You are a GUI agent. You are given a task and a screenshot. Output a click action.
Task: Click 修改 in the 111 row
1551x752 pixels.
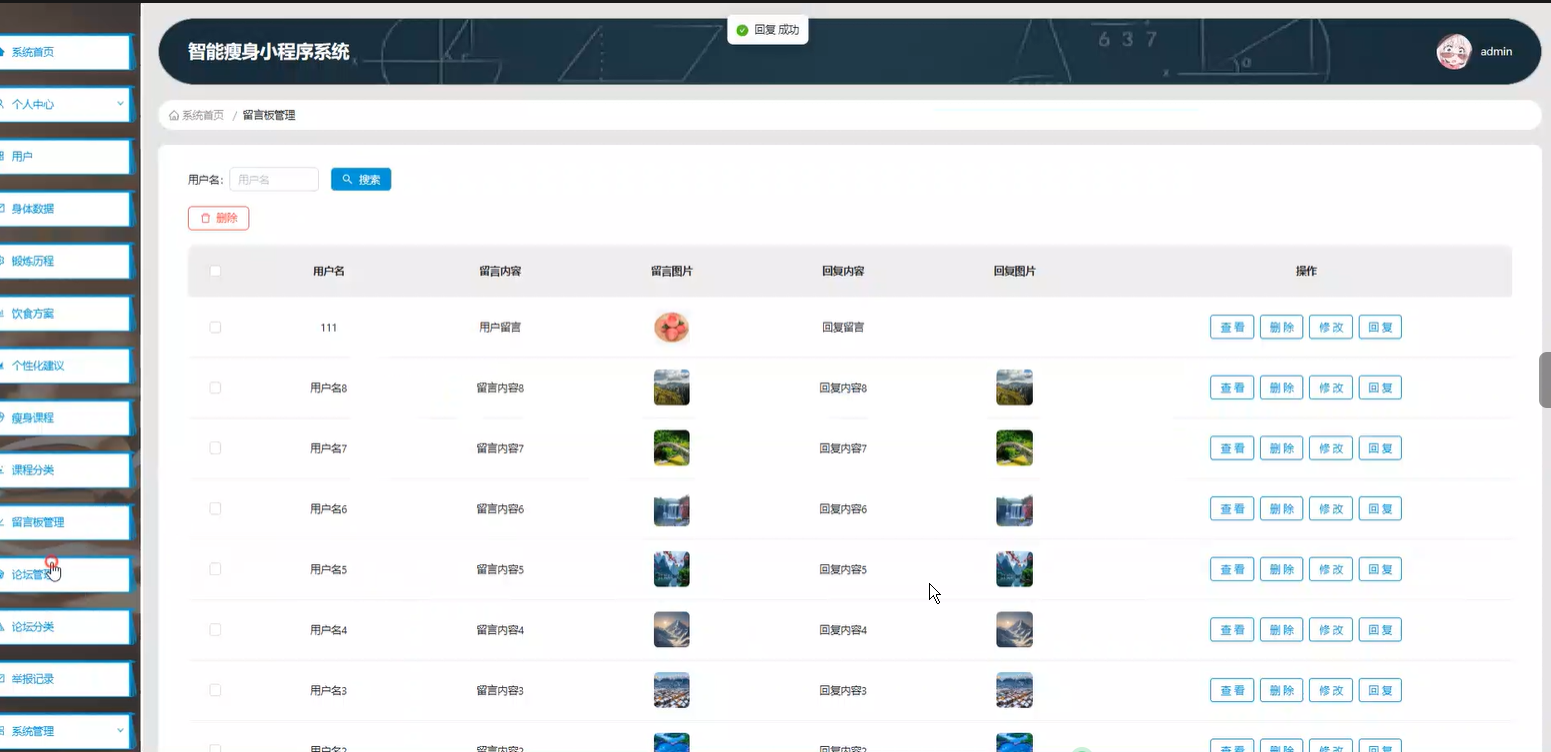click(x=1331, y=327)
